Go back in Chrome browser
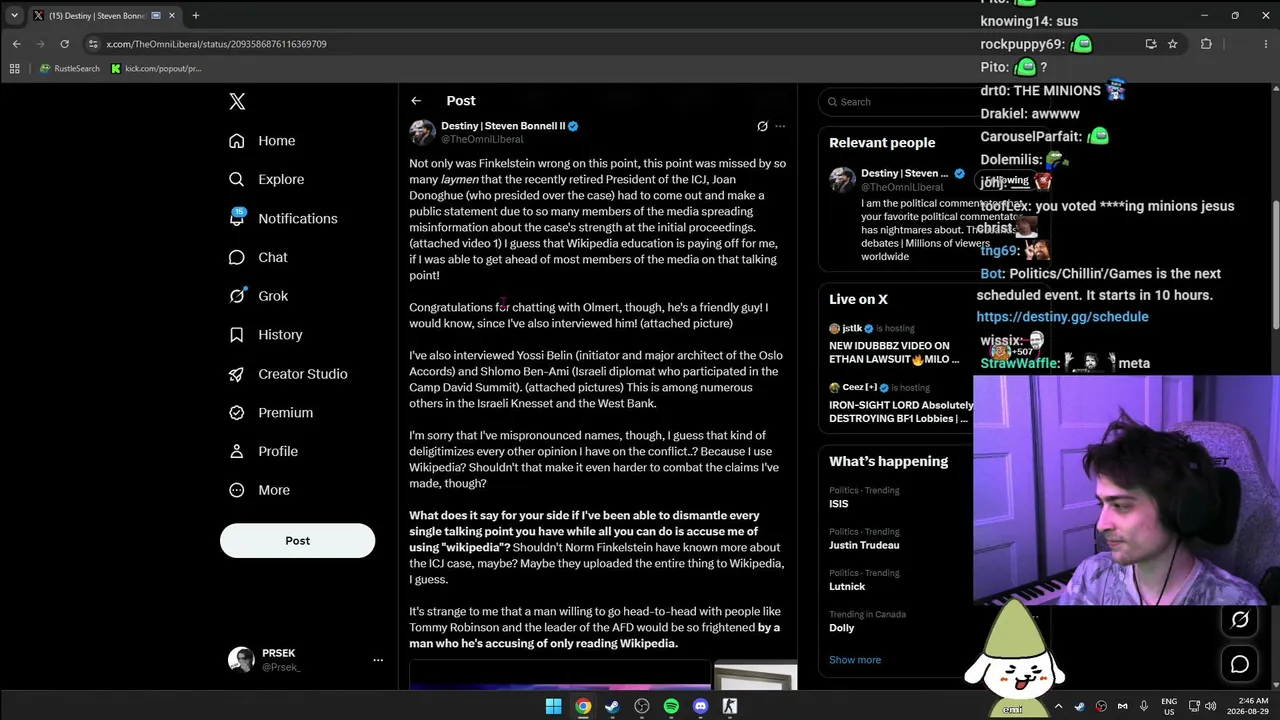This screenshot has width=1280, height=720. [16, 44]
